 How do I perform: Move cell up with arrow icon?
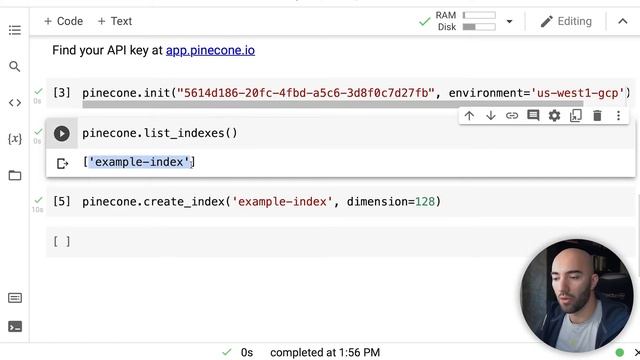(469, 116)
